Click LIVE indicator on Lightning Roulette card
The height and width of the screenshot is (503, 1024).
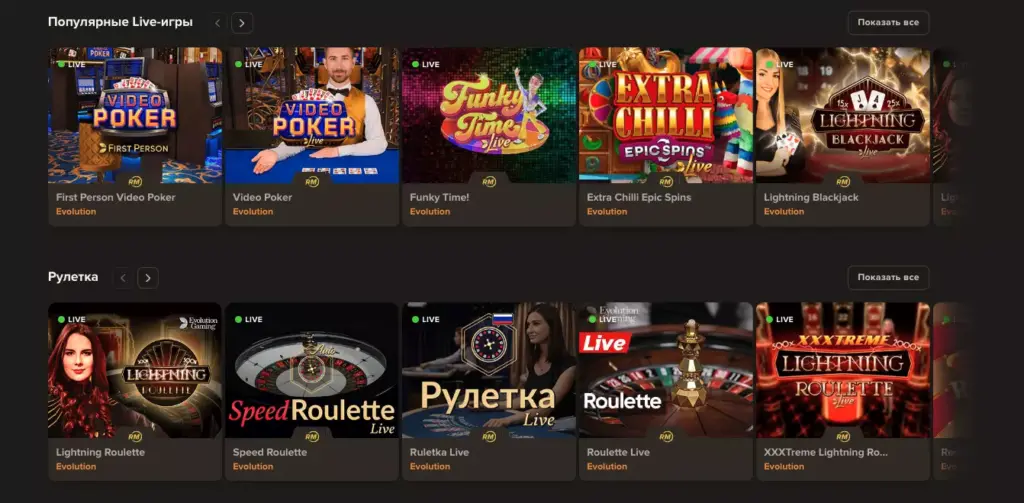pos(71,319)
